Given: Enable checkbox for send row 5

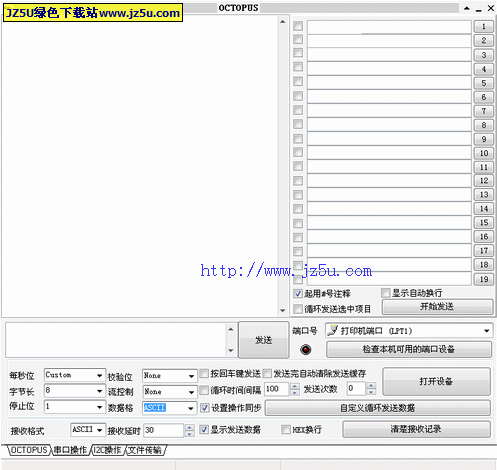Looking at the screenshot, I should click(x=298, y=81).
